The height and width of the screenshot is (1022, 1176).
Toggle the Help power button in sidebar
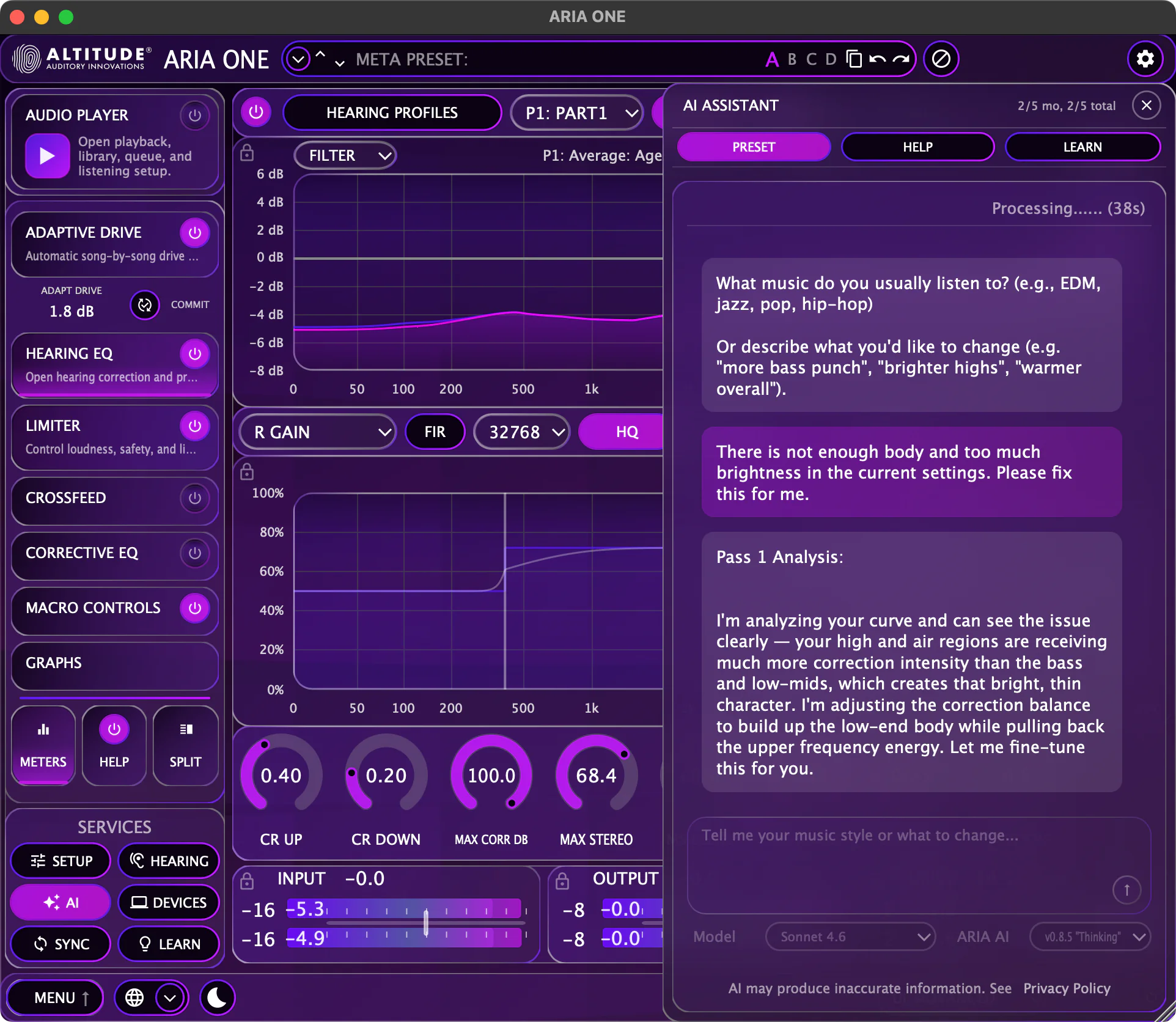(114, 729)
